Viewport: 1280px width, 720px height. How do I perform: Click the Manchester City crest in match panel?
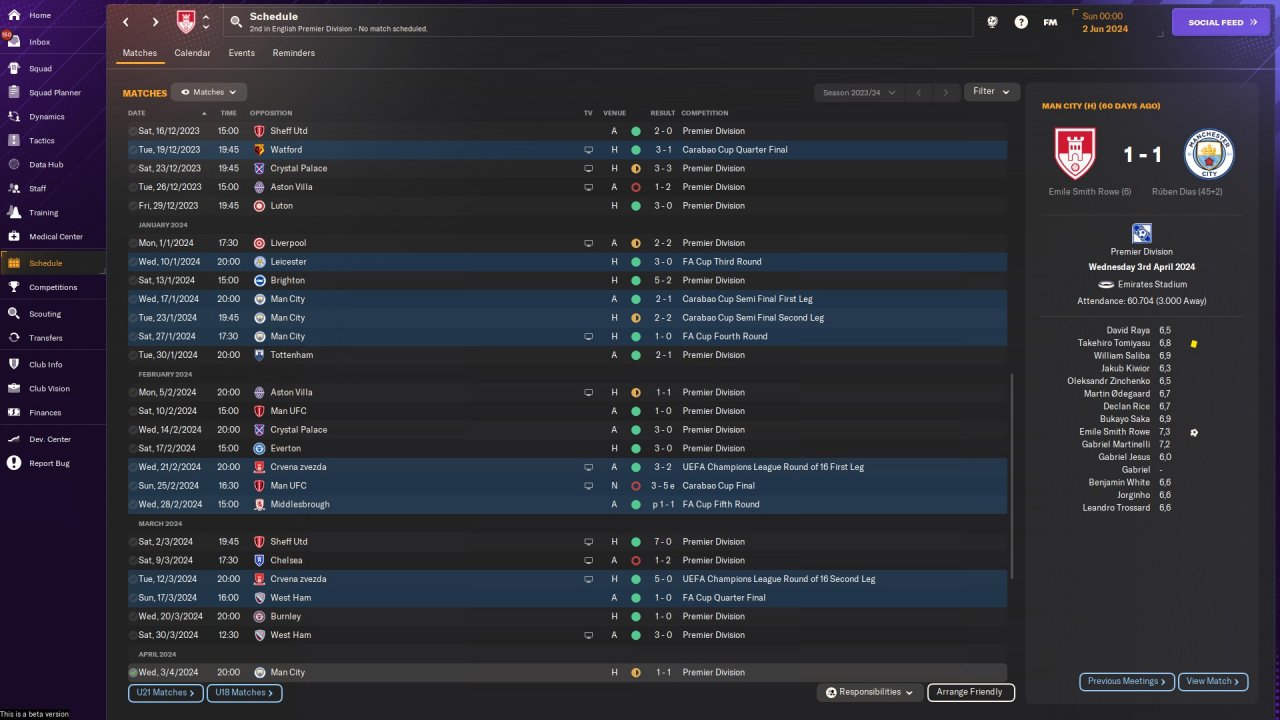coord(1209,154)
